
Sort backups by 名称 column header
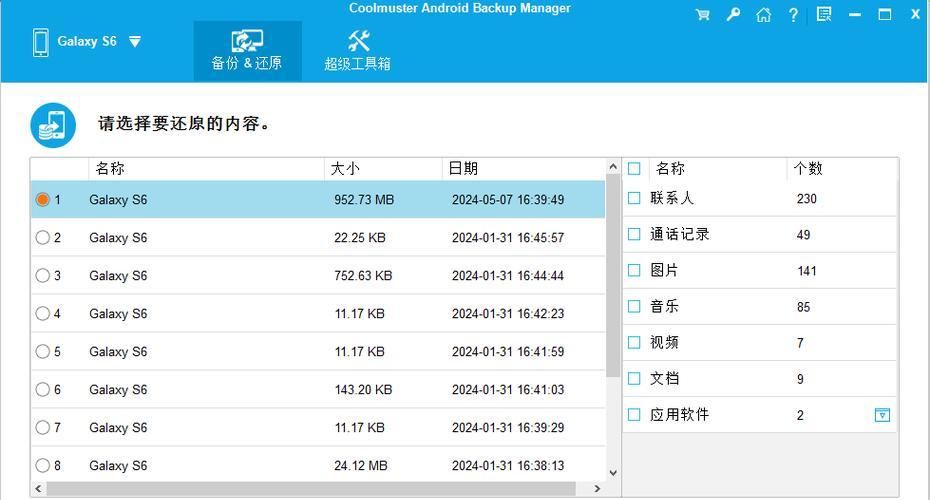[x=206, y=169]
